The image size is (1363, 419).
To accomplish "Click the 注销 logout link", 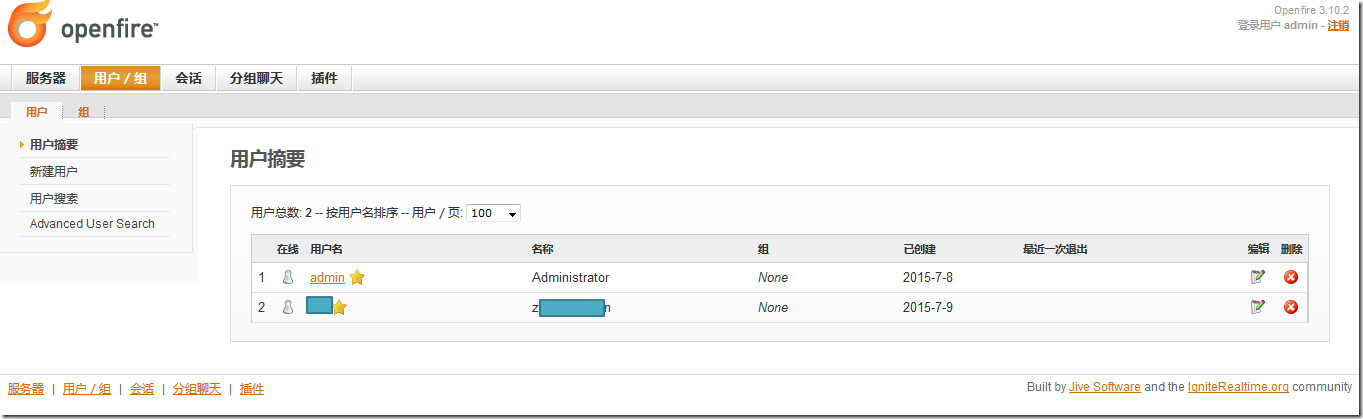I will 1338,25.
